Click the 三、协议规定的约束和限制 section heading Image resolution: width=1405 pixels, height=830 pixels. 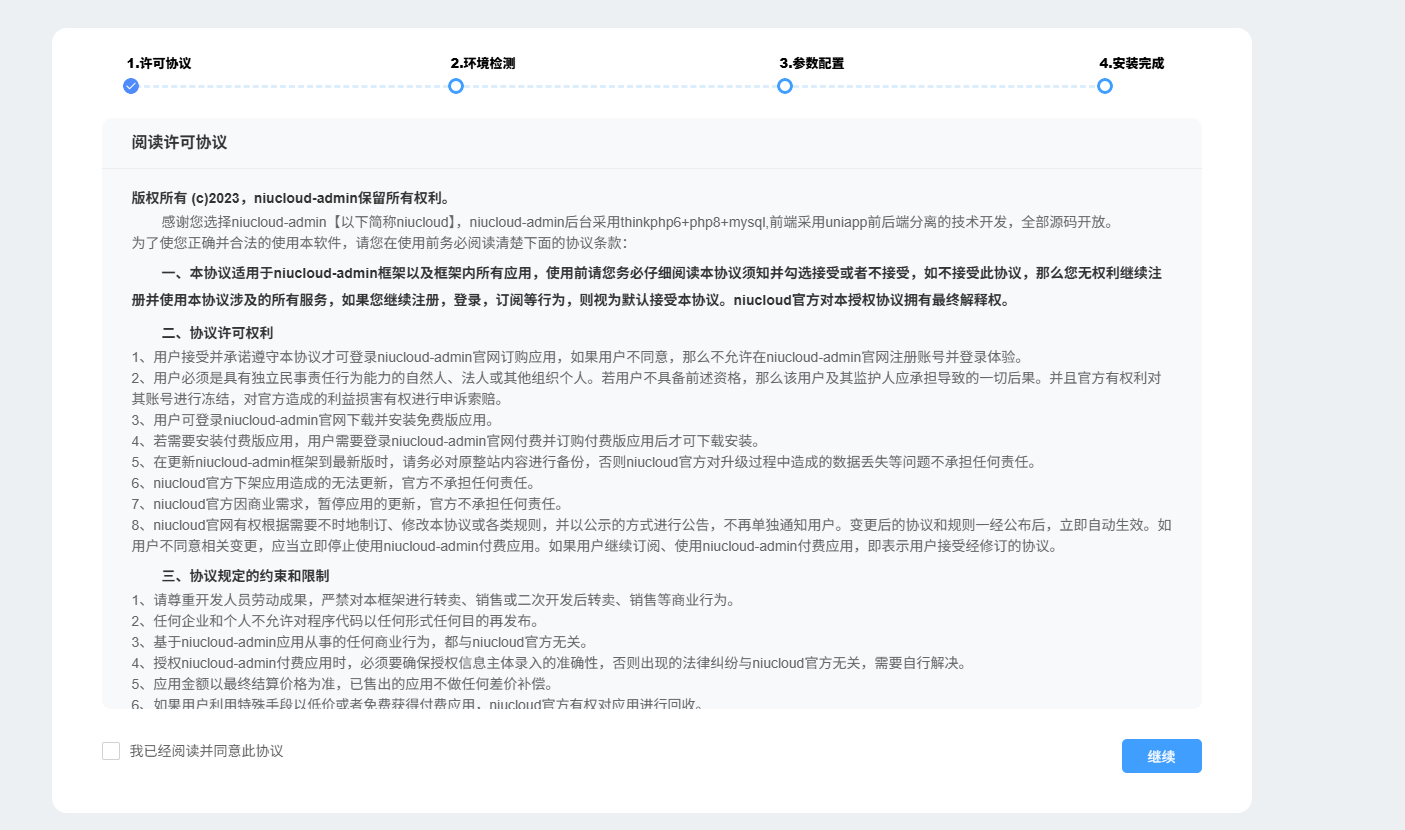245,576
